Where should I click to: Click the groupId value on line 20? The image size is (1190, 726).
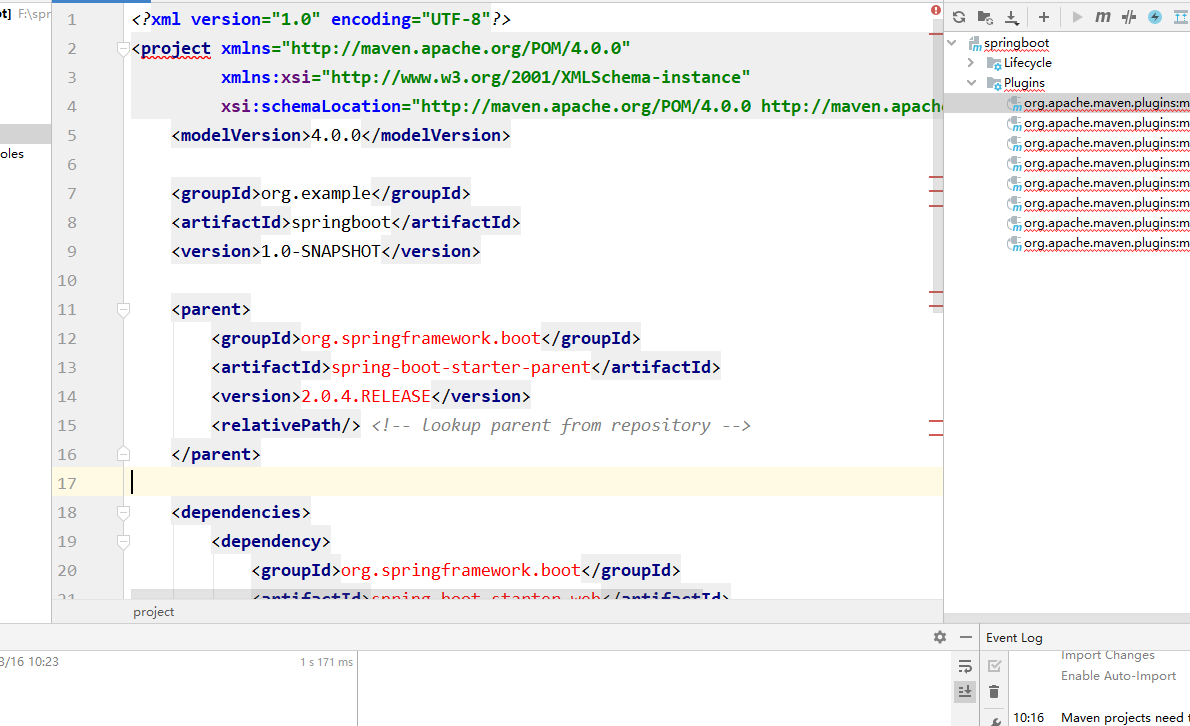coord(461,570)
